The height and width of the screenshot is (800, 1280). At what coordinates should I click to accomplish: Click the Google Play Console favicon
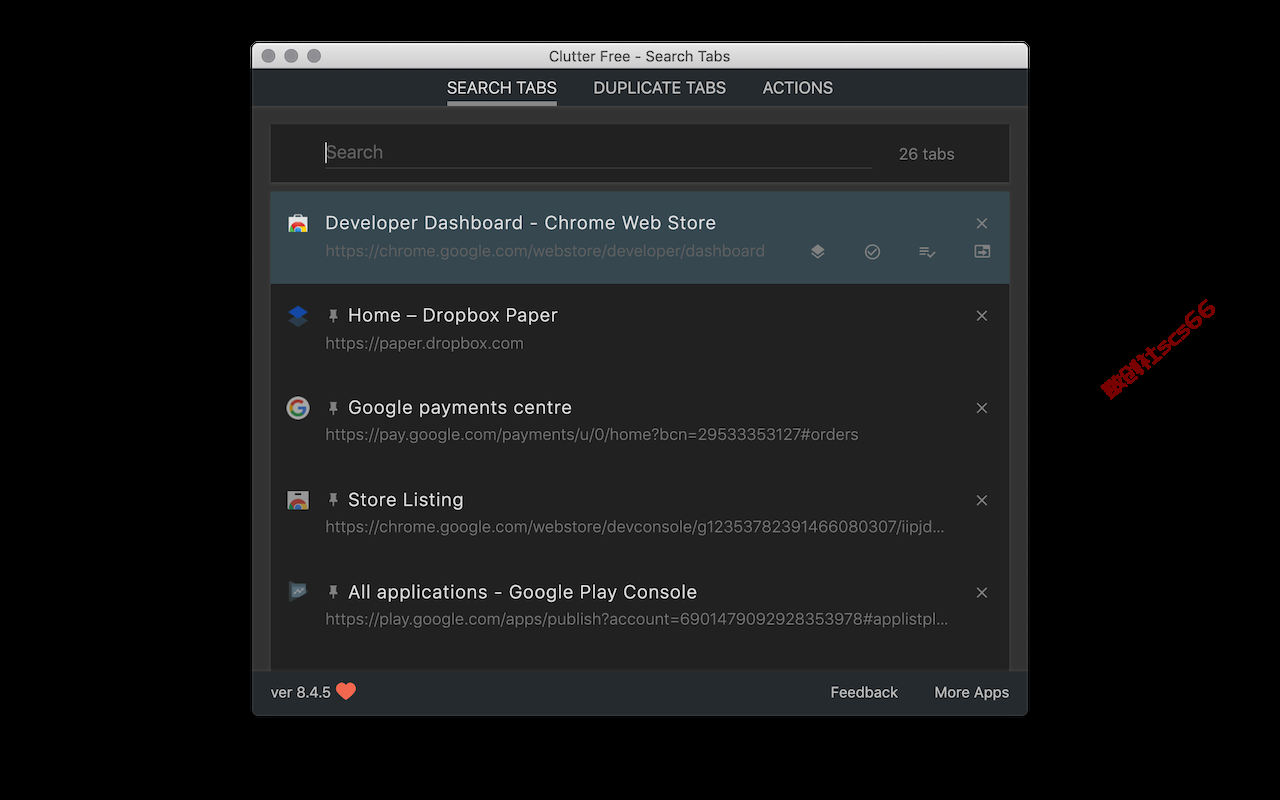pyautogui.click(x=298, y=592)
